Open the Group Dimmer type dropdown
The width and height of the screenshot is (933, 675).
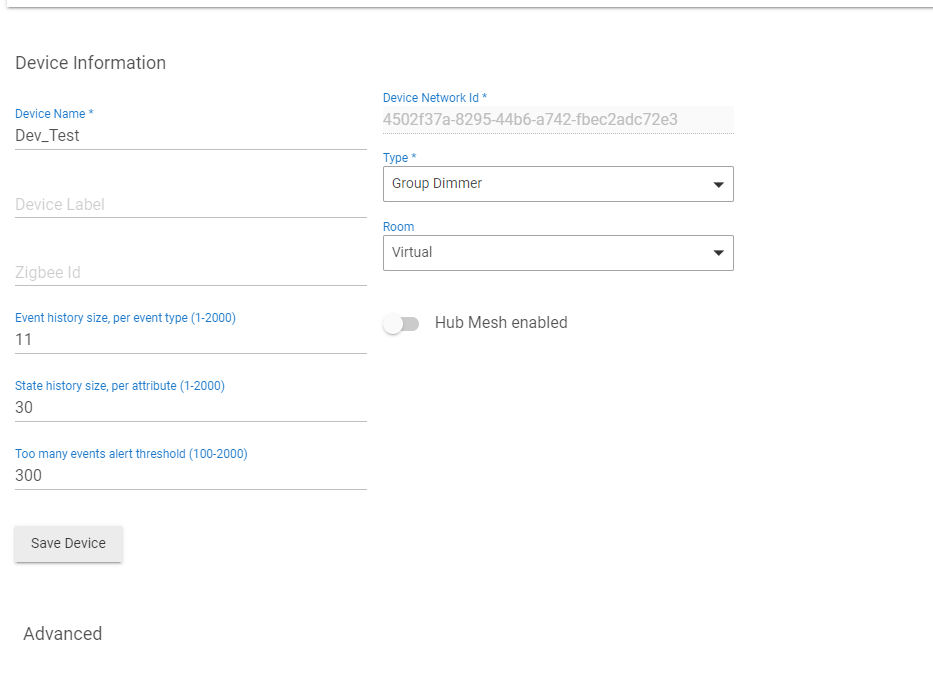(x=558, y=184)
